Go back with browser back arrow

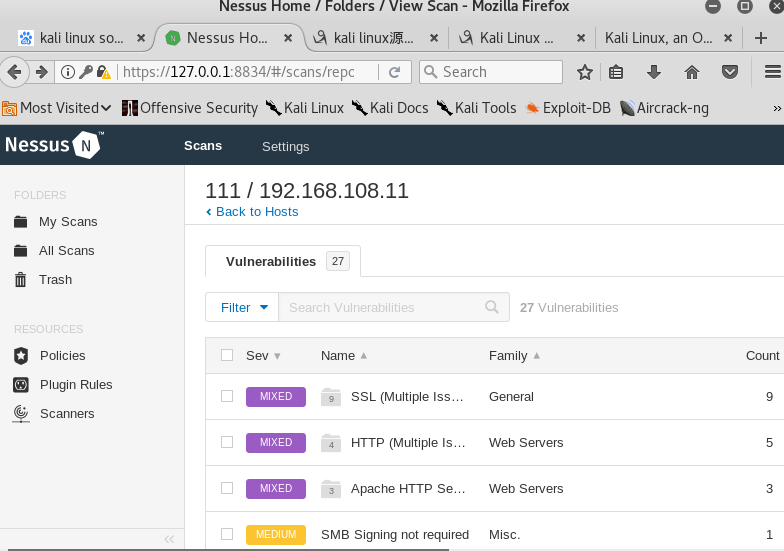14,72
